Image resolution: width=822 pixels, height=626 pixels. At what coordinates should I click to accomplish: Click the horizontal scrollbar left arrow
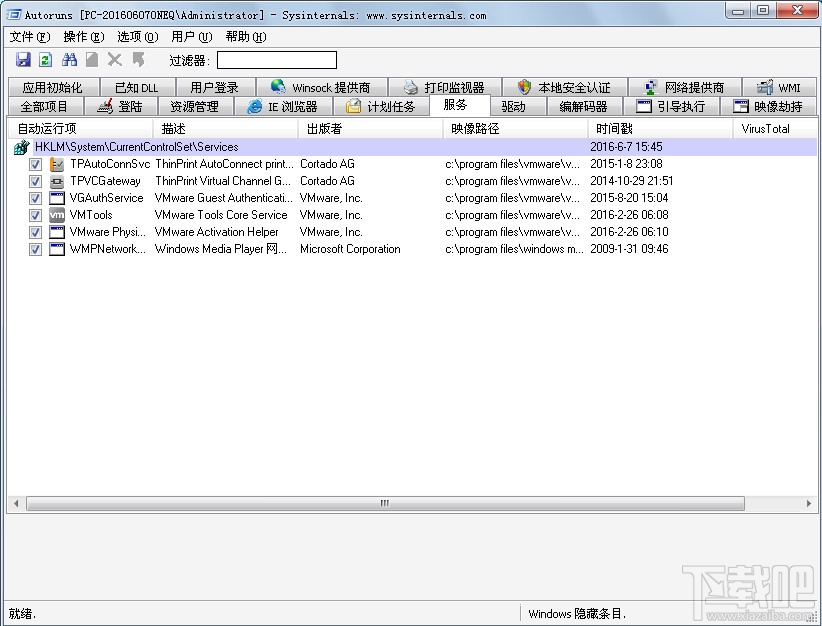pyautogui.click(x=16, y=503)
